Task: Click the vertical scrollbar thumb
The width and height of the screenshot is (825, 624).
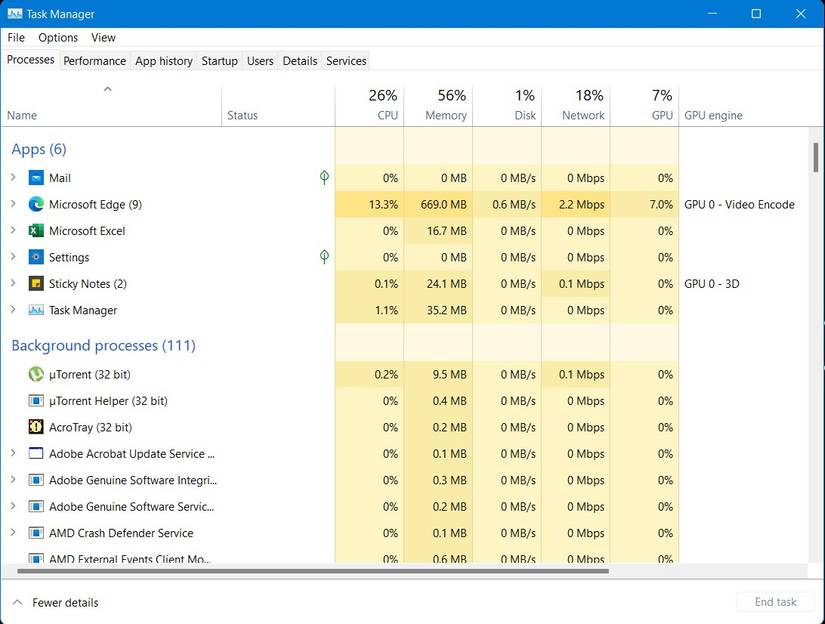Action: point(816,157)
